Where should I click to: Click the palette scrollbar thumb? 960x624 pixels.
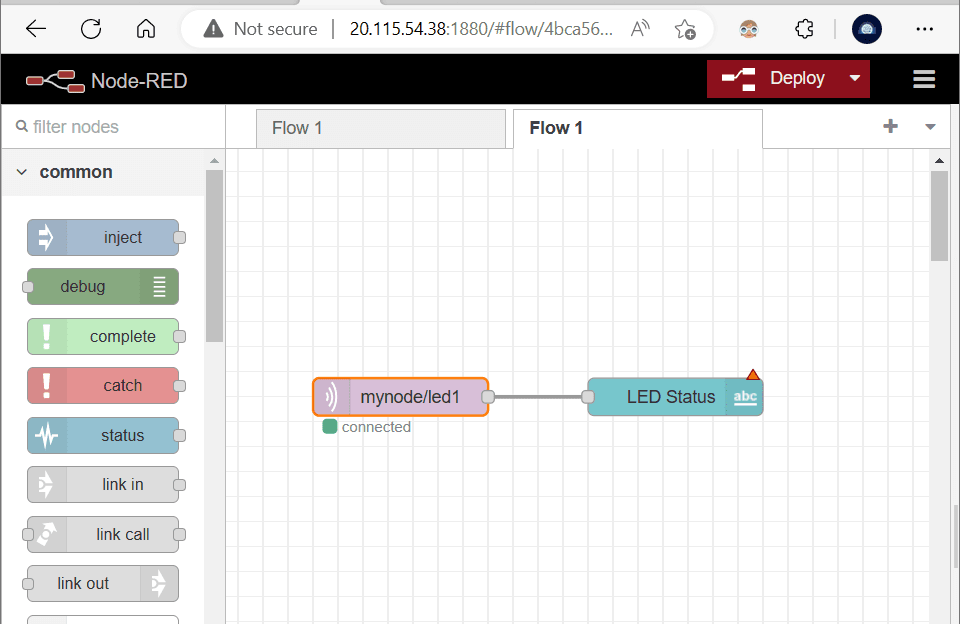click(214, 256)
